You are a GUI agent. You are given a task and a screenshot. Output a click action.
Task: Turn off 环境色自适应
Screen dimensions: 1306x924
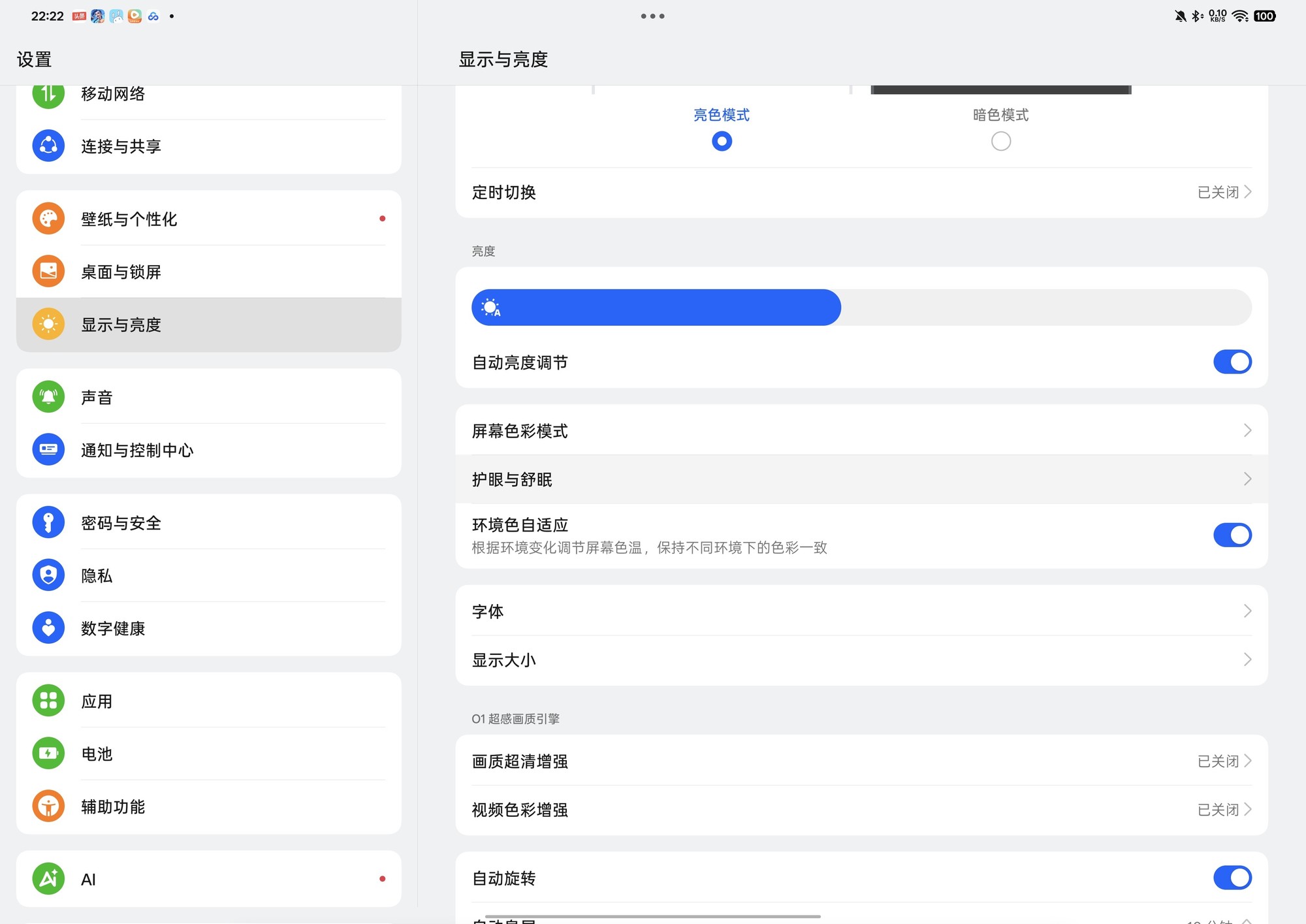(1232, 534)
